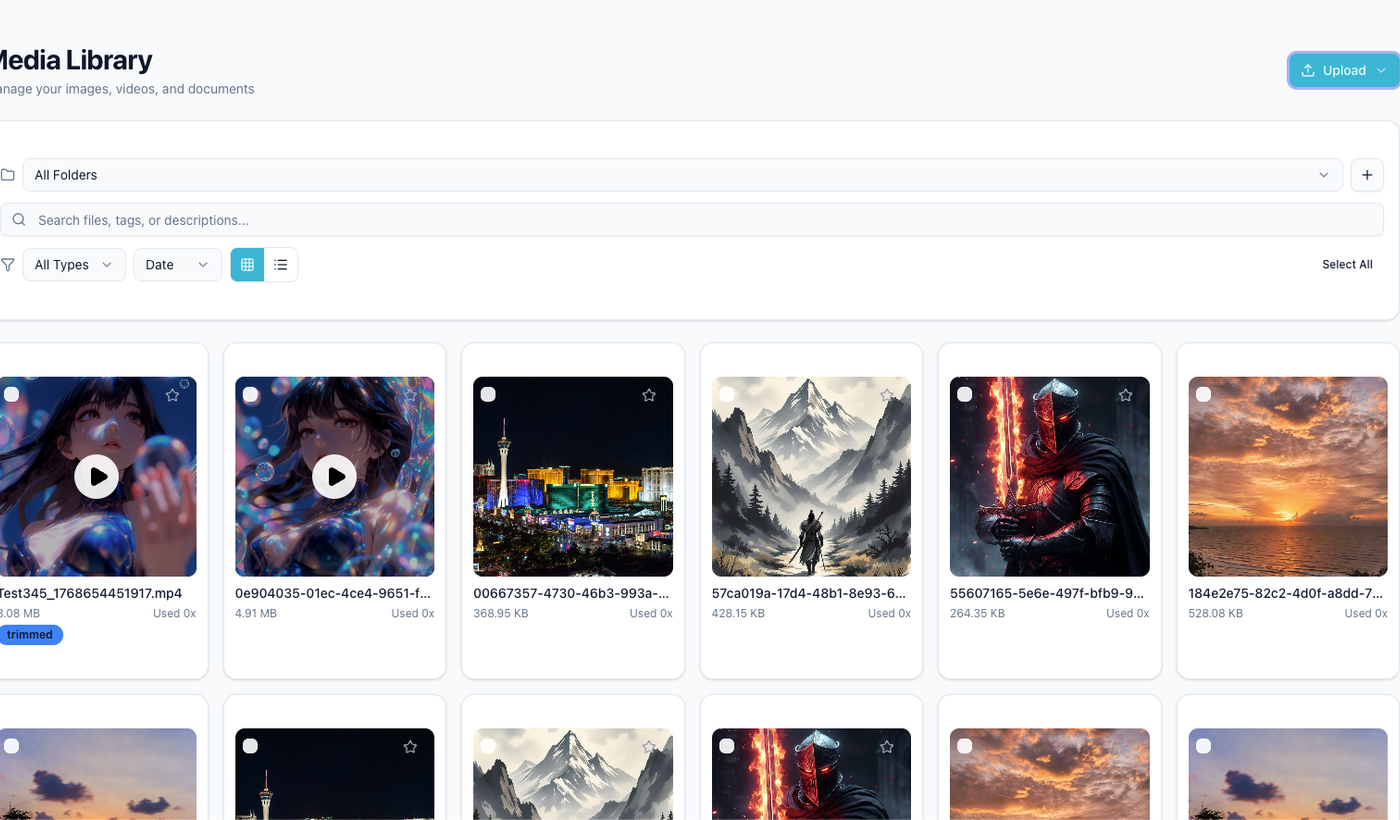This screenshot has width=1400, height=820.
Task: Favorite the 00667357-4730-46b3 Las Vegas image
Action: tap(649, 395)
